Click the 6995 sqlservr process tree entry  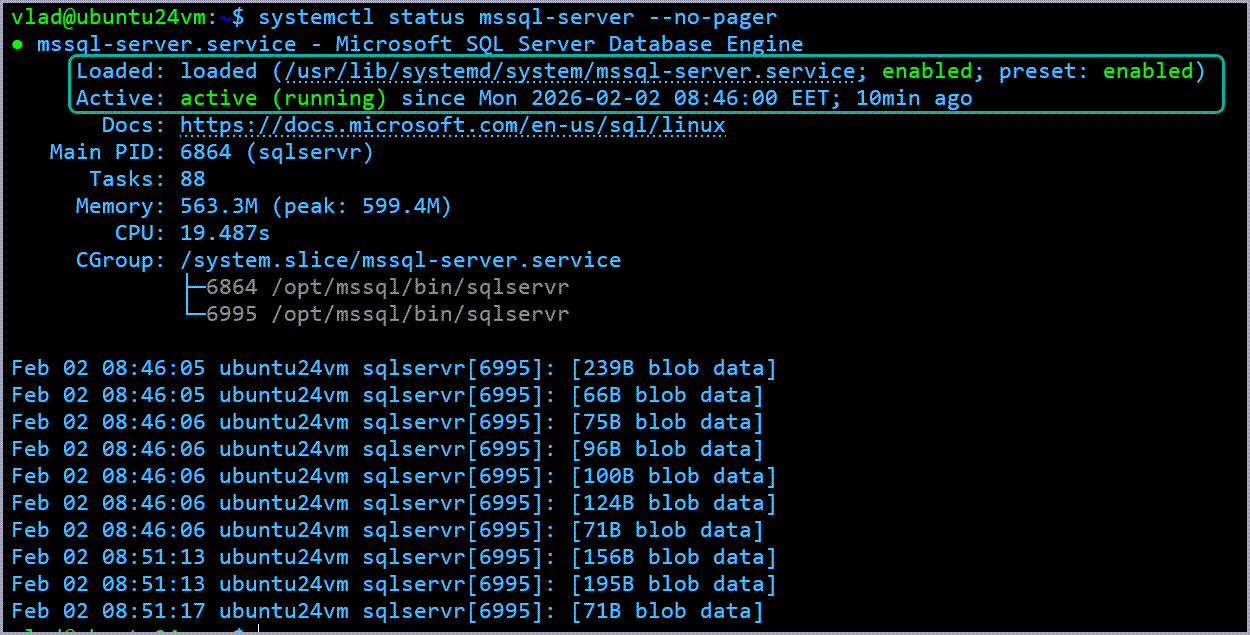(x=387, y=315)
